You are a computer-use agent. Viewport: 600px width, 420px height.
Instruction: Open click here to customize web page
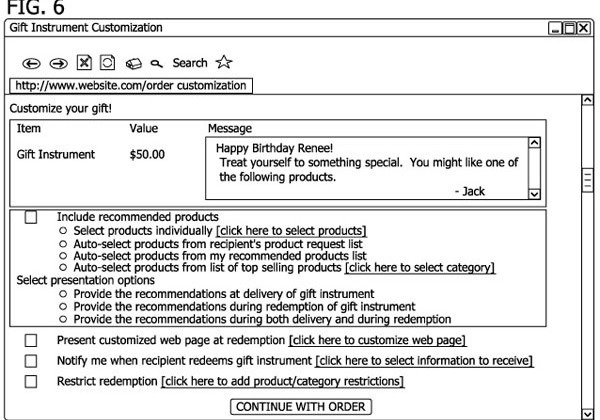click(377, 340)
